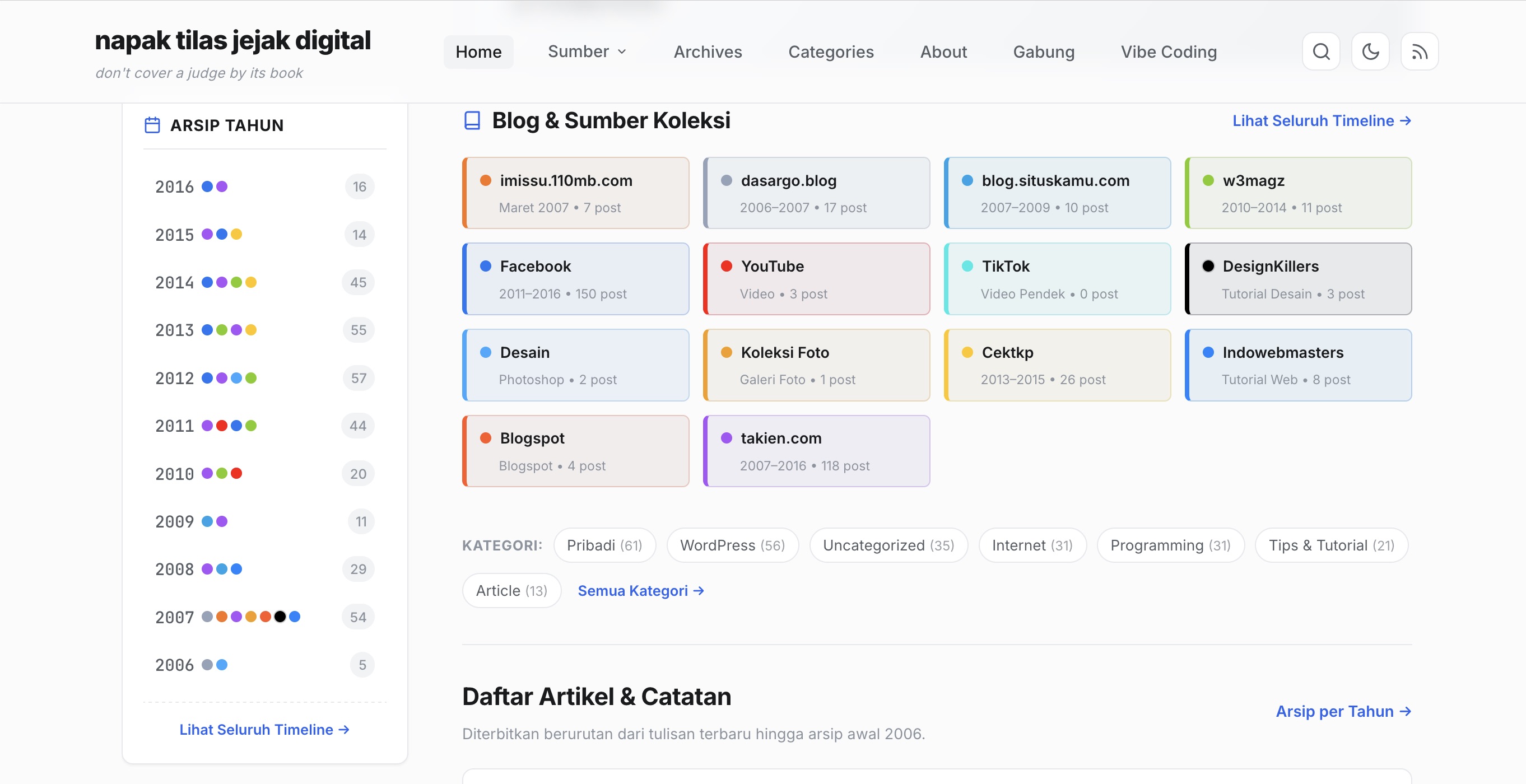
Task: Open the YouTube source card
Action: pyautogui.click(x=817, y=279)
